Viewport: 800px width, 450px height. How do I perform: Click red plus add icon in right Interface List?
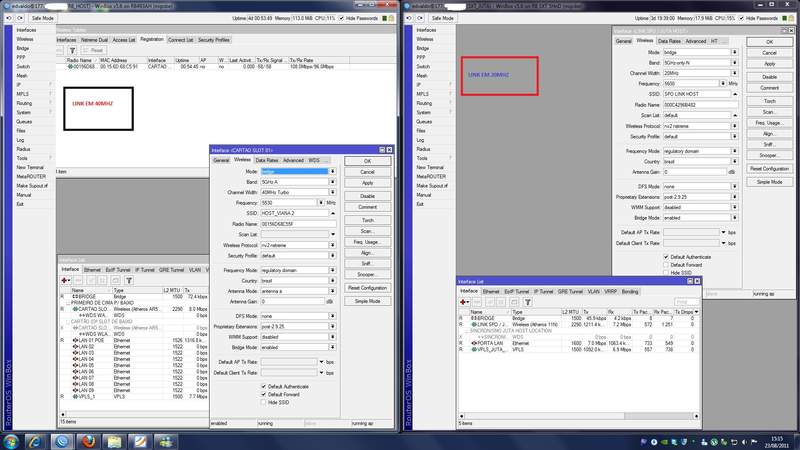pos(464,302)
